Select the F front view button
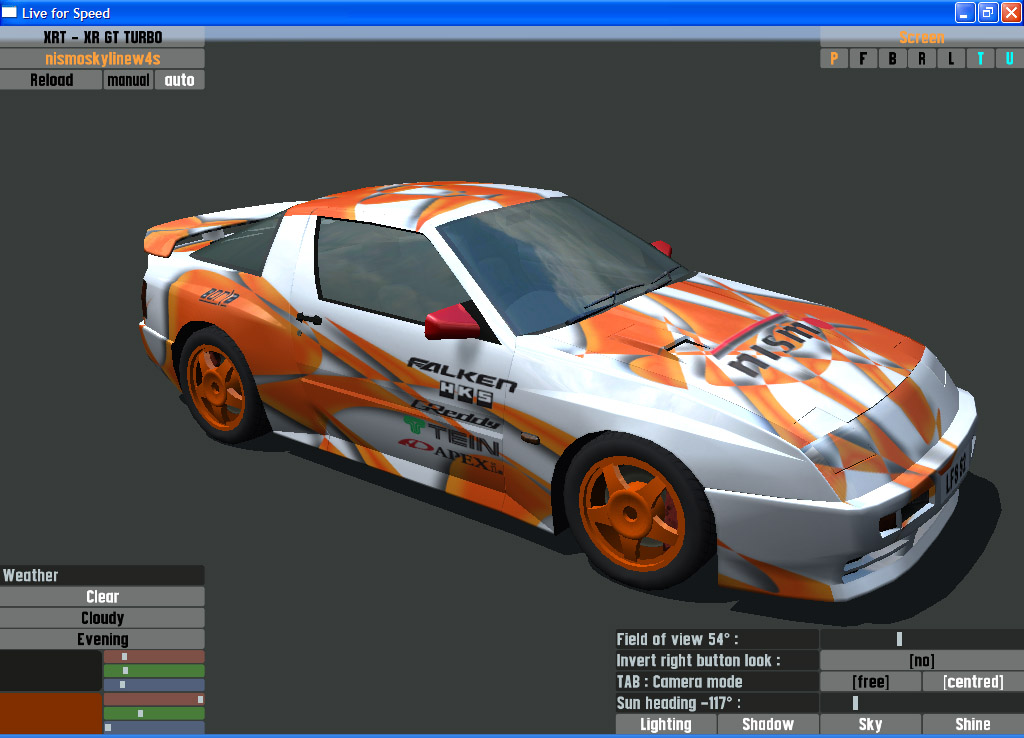Viewport: 1024px width, 738px height. pyautogui.click(x=863, y=59)
